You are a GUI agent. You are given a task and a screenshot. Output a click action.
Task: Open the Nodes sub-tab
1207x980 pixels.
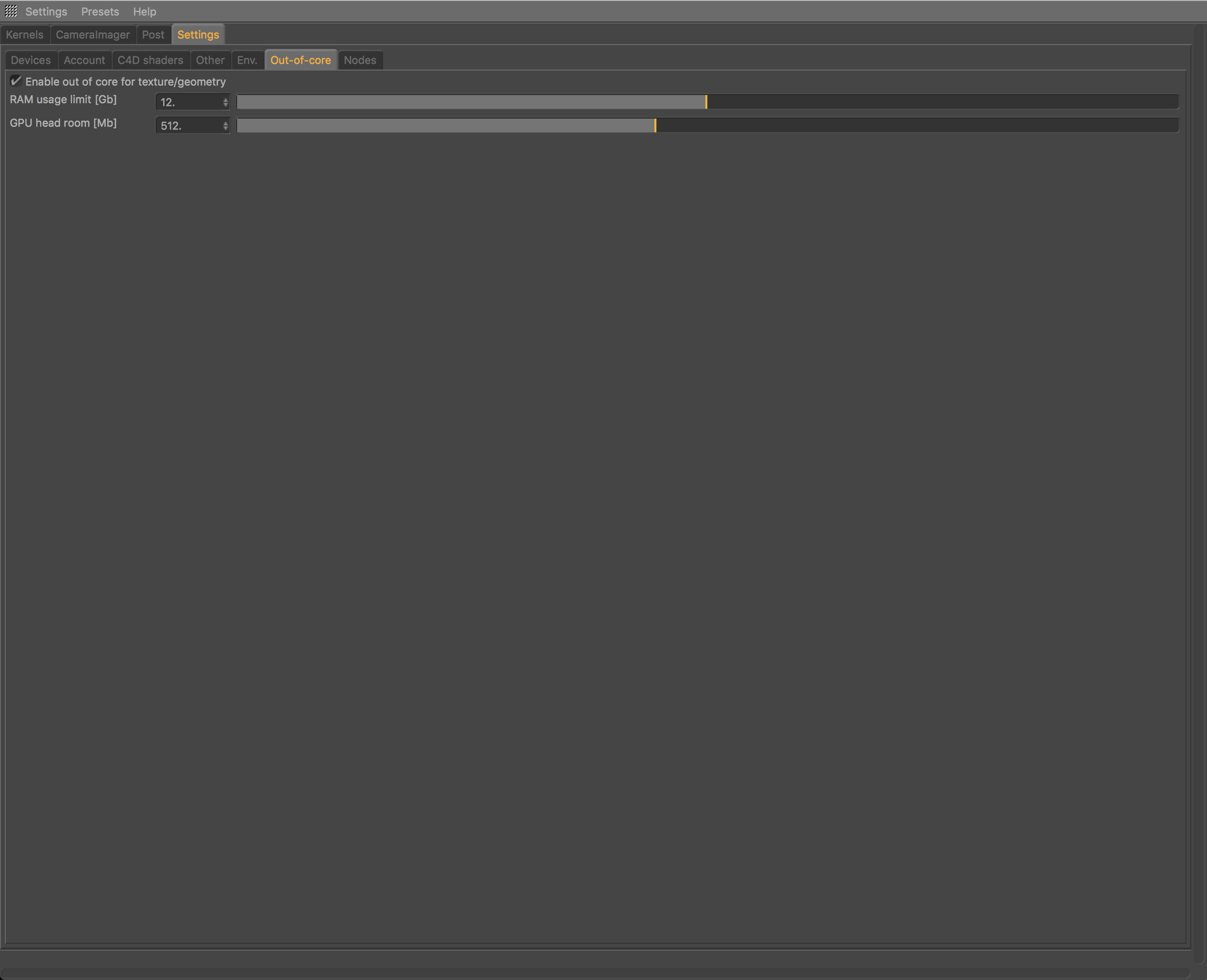coord(360,60)
